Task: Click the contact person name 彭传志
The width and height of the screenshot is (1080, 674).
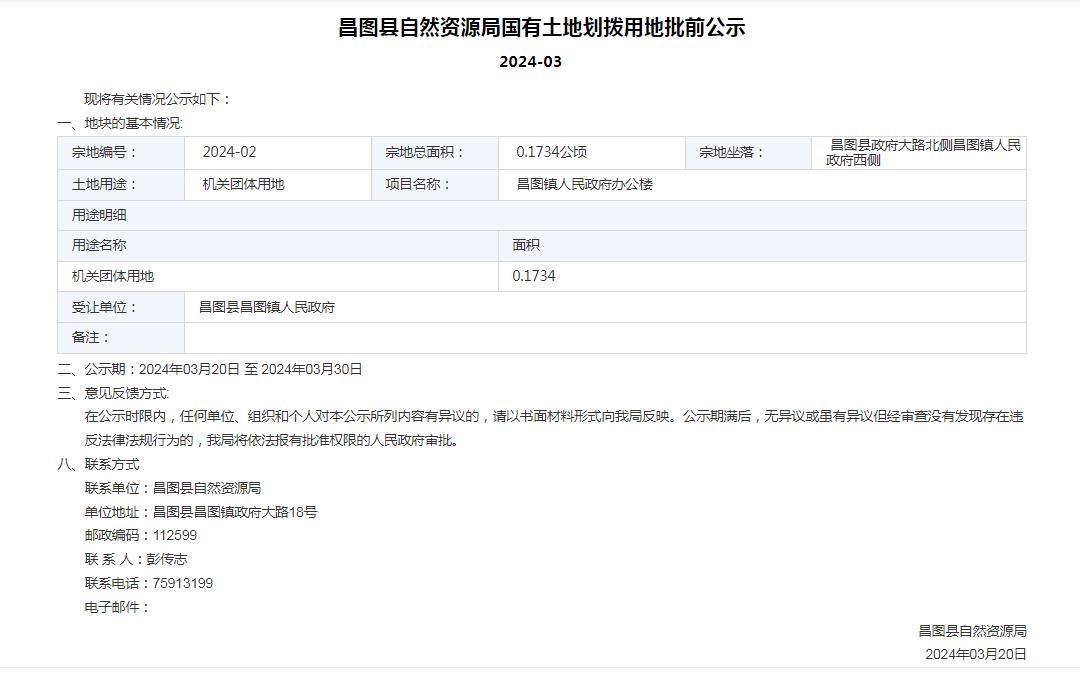Action: [169, 559]
